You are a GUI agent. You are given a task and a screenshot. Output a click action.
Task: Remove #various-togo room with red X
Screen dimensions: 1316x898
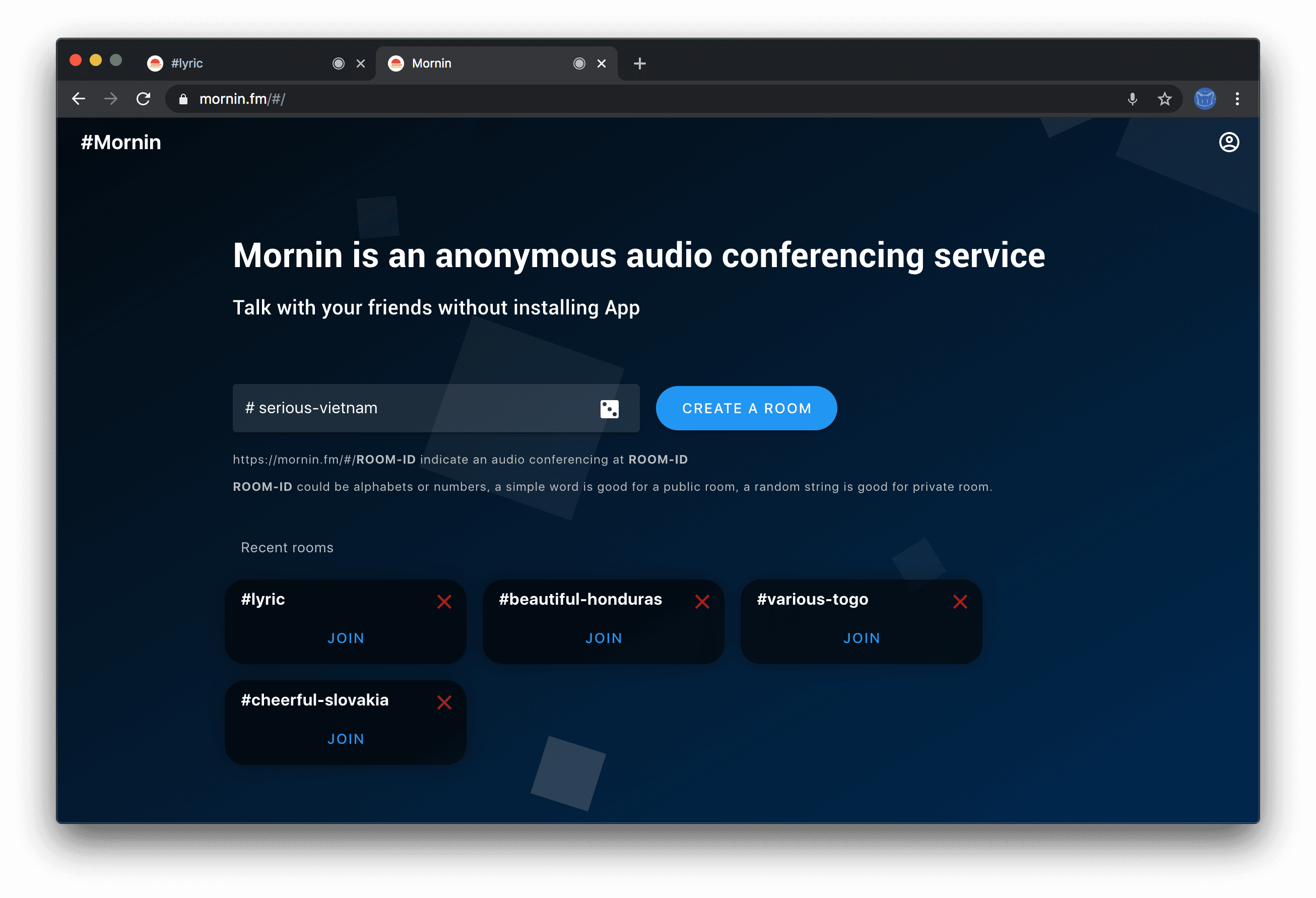(960, 601)
